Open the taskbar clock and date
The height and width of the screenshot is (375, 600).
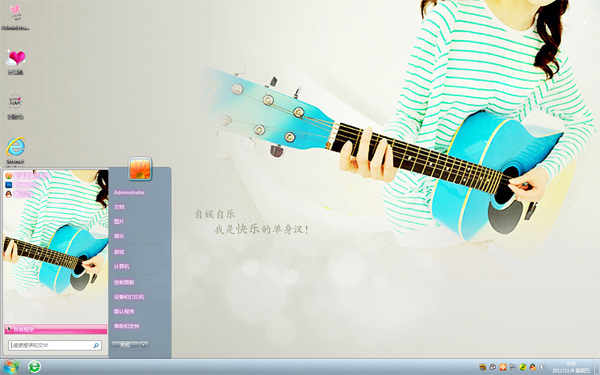572,367
